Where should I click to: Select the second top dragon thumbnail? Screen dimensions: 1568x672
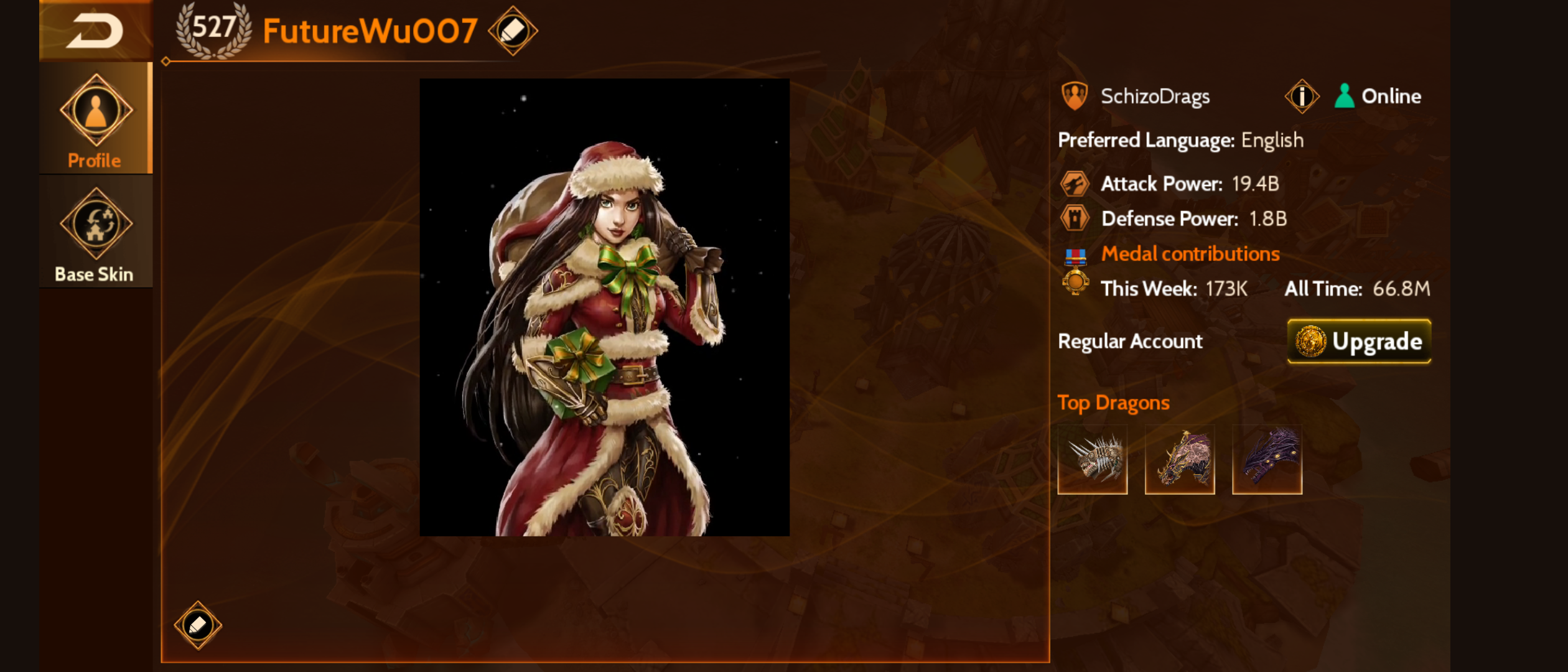[x=1180, y=459]
